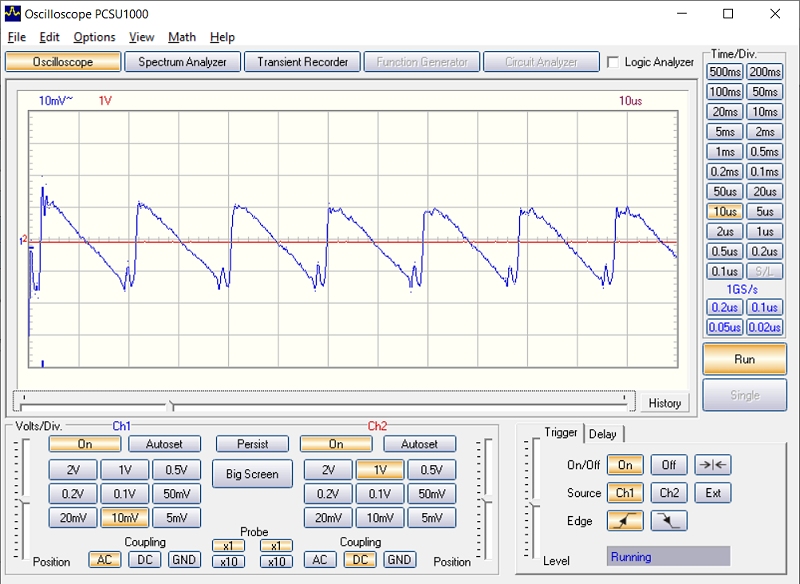The width and height of the screenshot is (800, 584).
Task: Set Ch2 coupling to AC
Action: coord(319,560)
